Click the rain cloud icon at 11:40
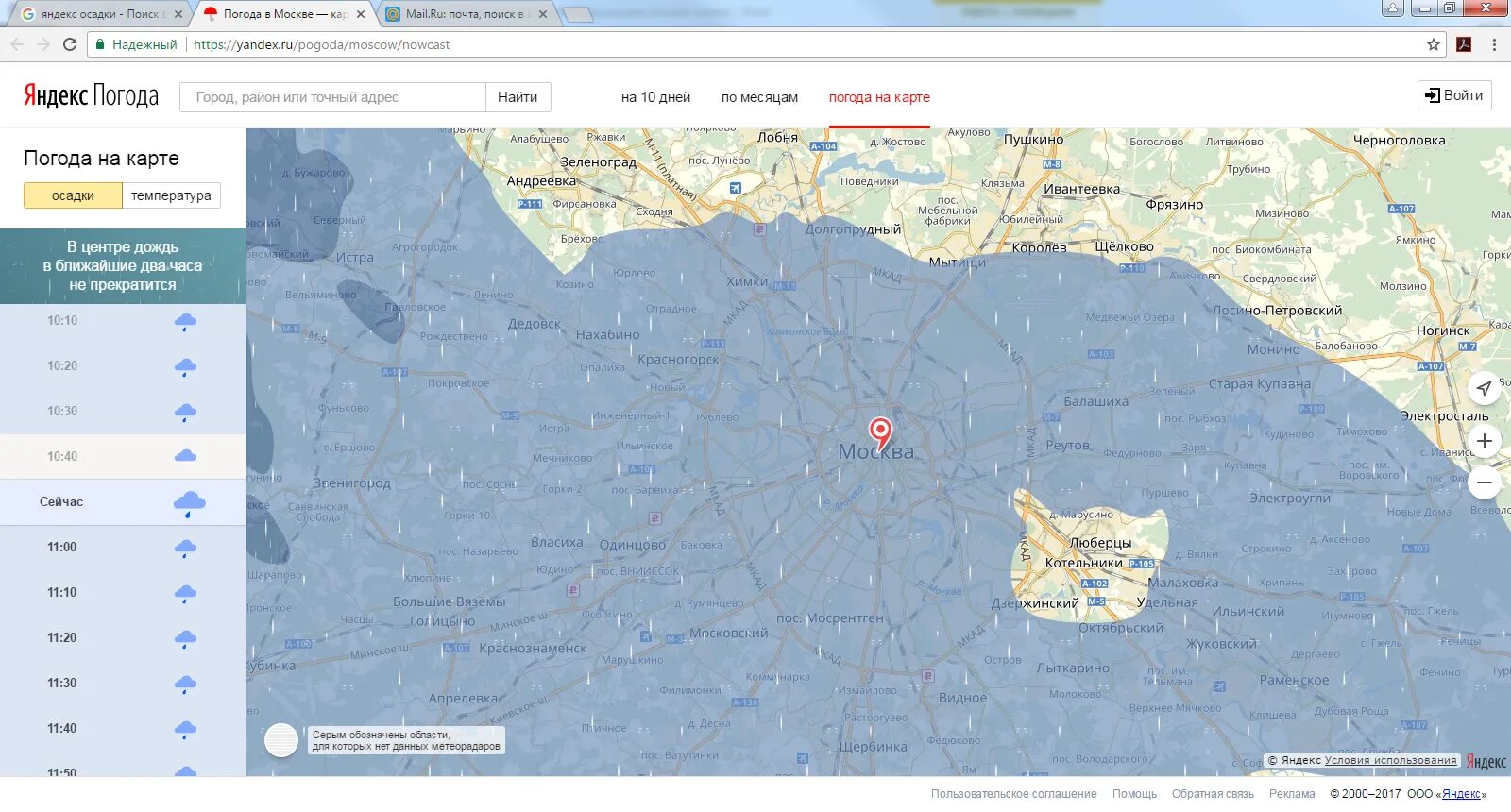 tap(185, 730)
